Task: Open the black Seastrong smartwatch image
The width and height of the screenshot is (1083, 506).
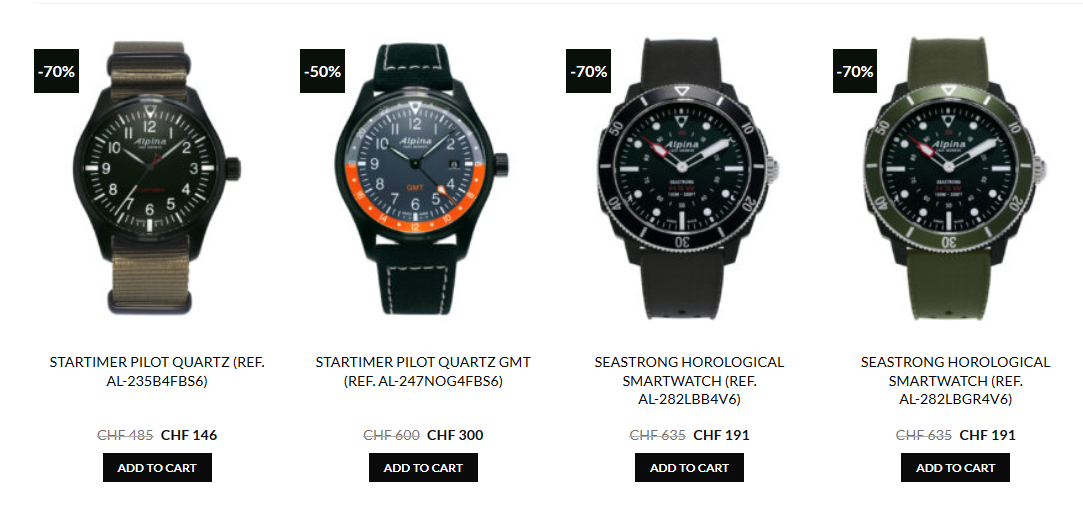Action: coord(689,178)
